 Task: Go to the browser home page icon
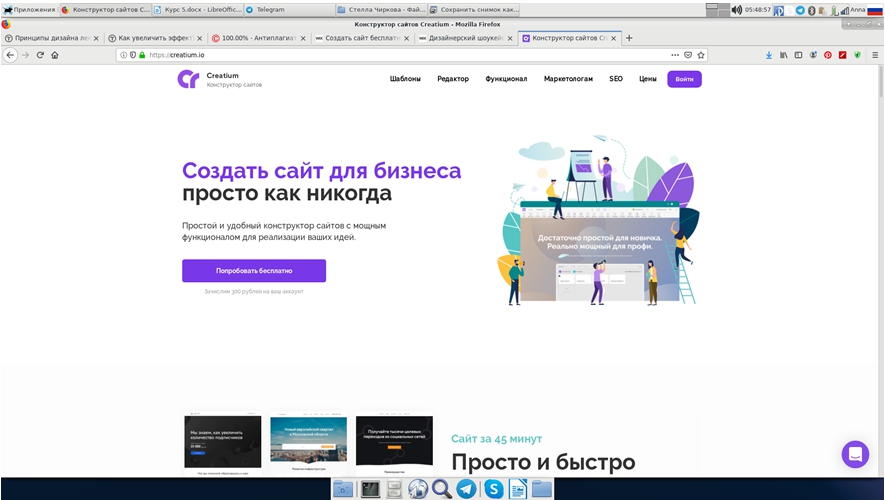point(55,55)
